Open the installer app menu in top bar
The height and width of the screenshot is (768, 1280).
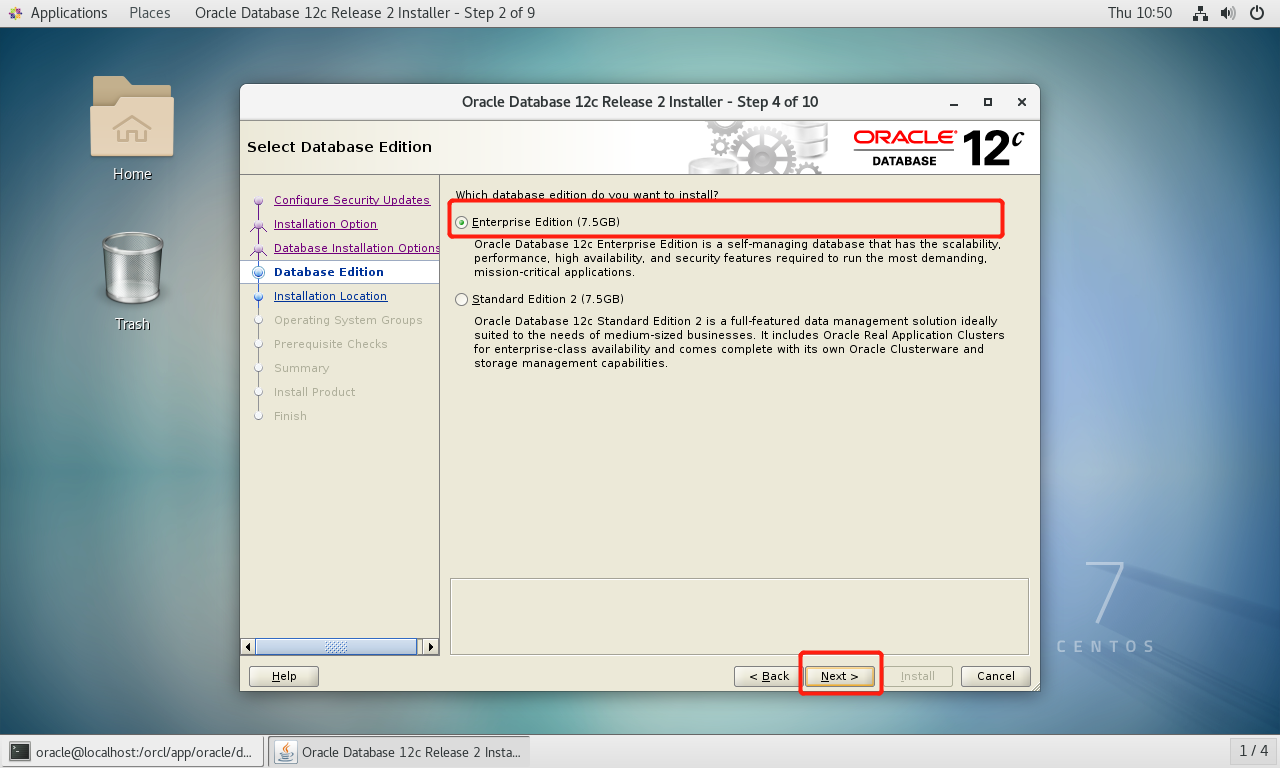(x=365, y=13)
